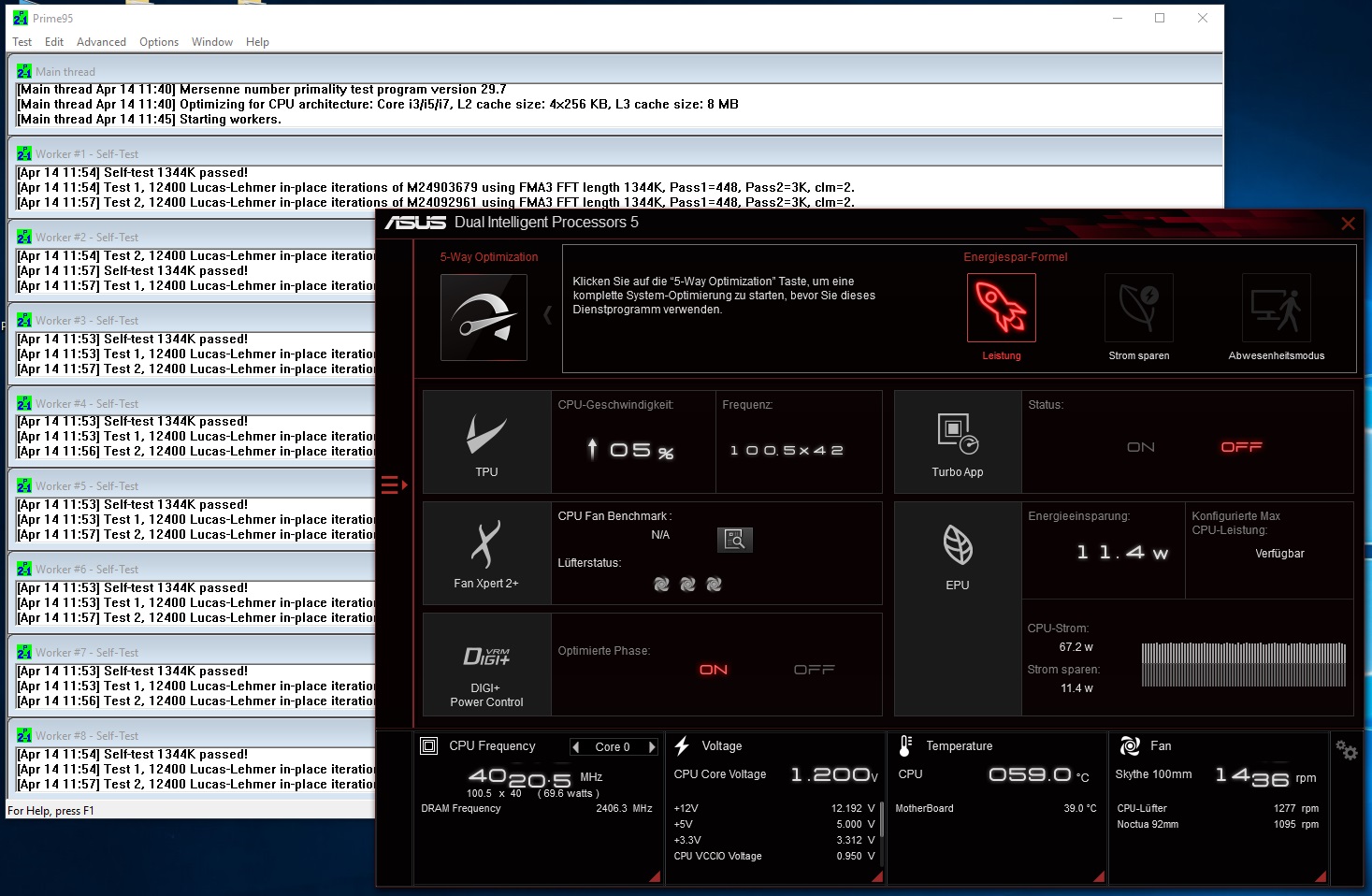Collapse the info panel with left chevron
This screenshot has height=896, width=1372.
(x=548, y=316)
